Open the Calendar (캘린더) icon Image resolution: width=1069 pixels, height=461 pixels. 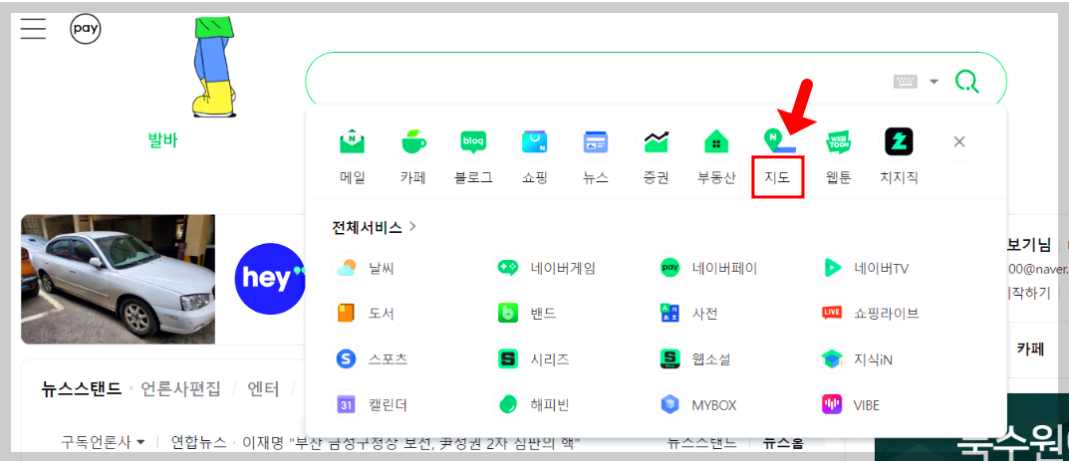346,404
